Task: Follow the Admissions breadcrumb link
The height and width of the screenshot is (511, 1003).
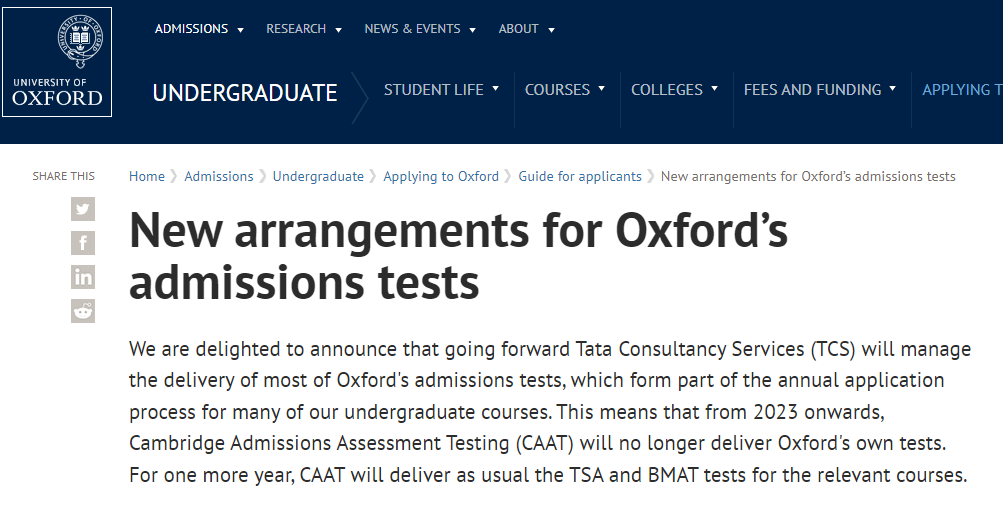Action: pos(219,177)
